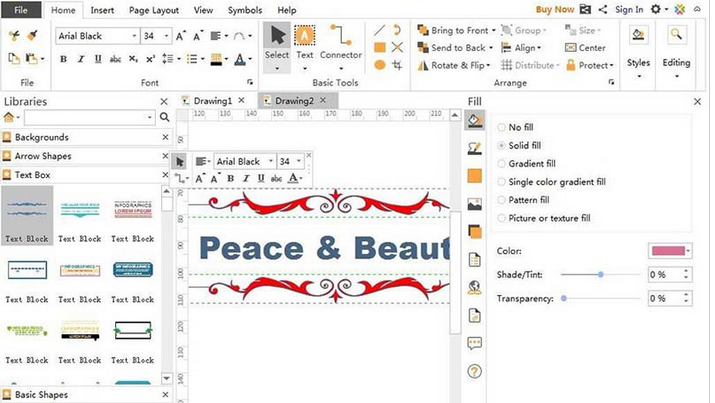Click Sign In
The height and width of the screenshot is (403, 715).
coord(629,10)
